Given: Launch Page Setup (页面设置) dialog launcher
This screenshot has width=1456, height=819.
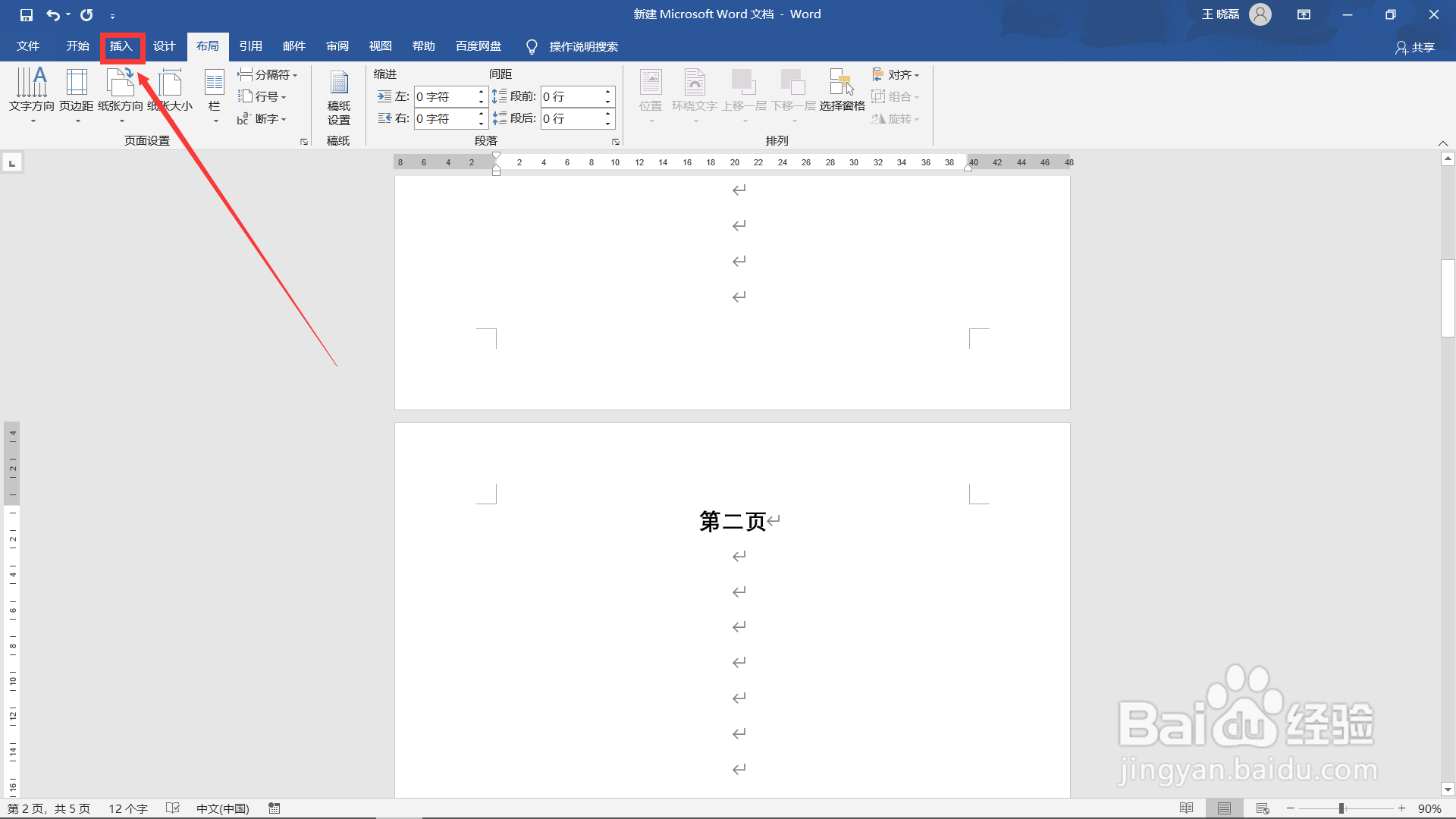Looking at the screenshot, I should 304,142.
